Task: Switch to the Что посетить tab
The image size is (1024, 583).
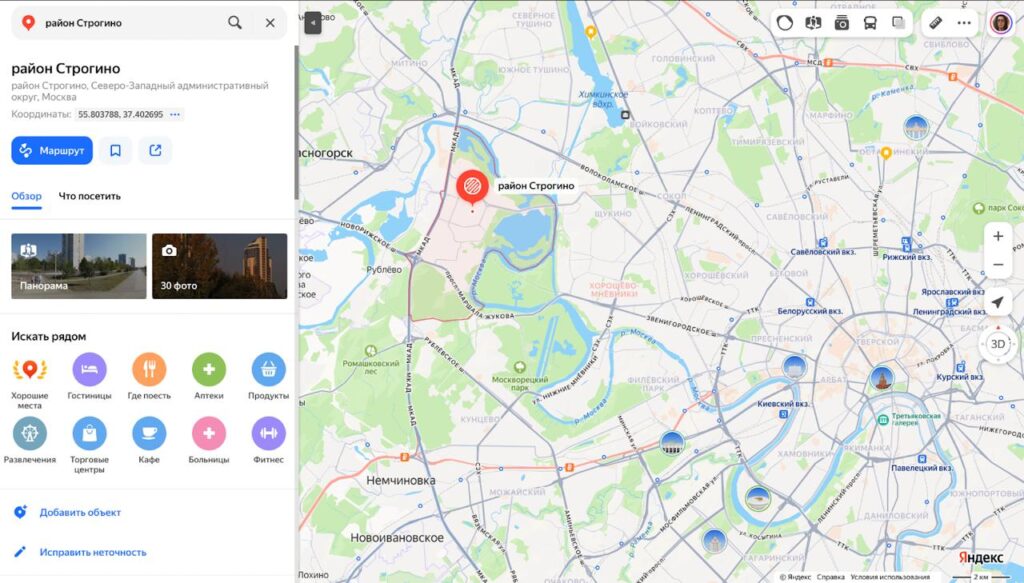Action: pos(89,196)
